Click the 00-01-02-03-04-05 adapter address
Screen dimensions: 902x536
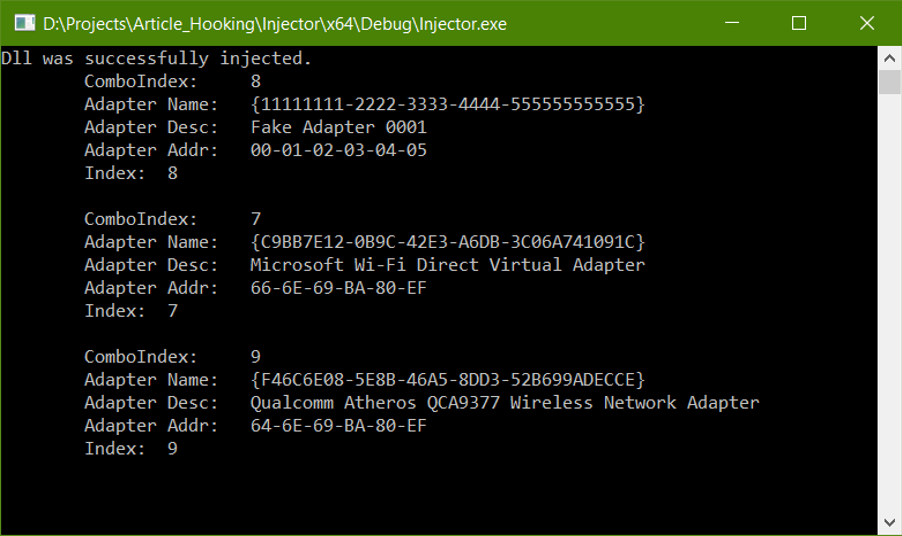point(339,150)
